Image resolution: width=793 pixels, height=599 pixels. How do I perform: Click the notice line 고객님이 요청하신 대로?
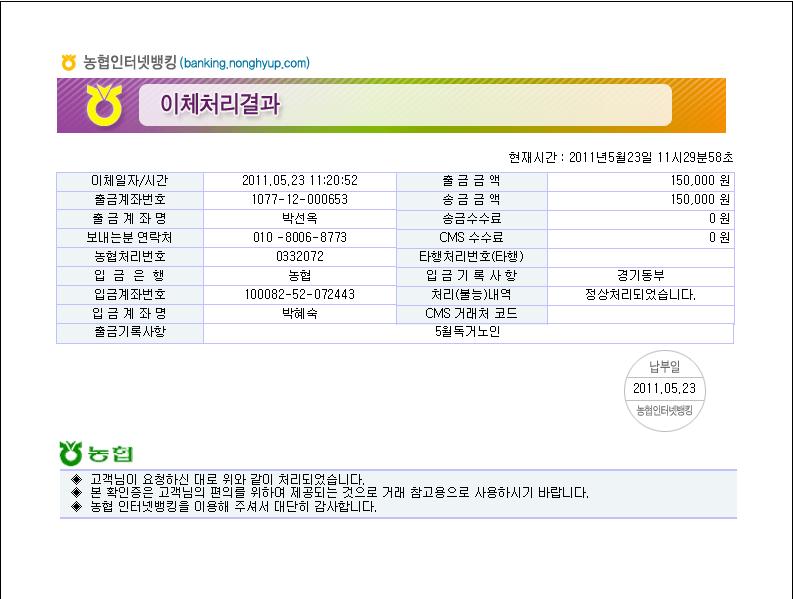(x=227, y=479)
